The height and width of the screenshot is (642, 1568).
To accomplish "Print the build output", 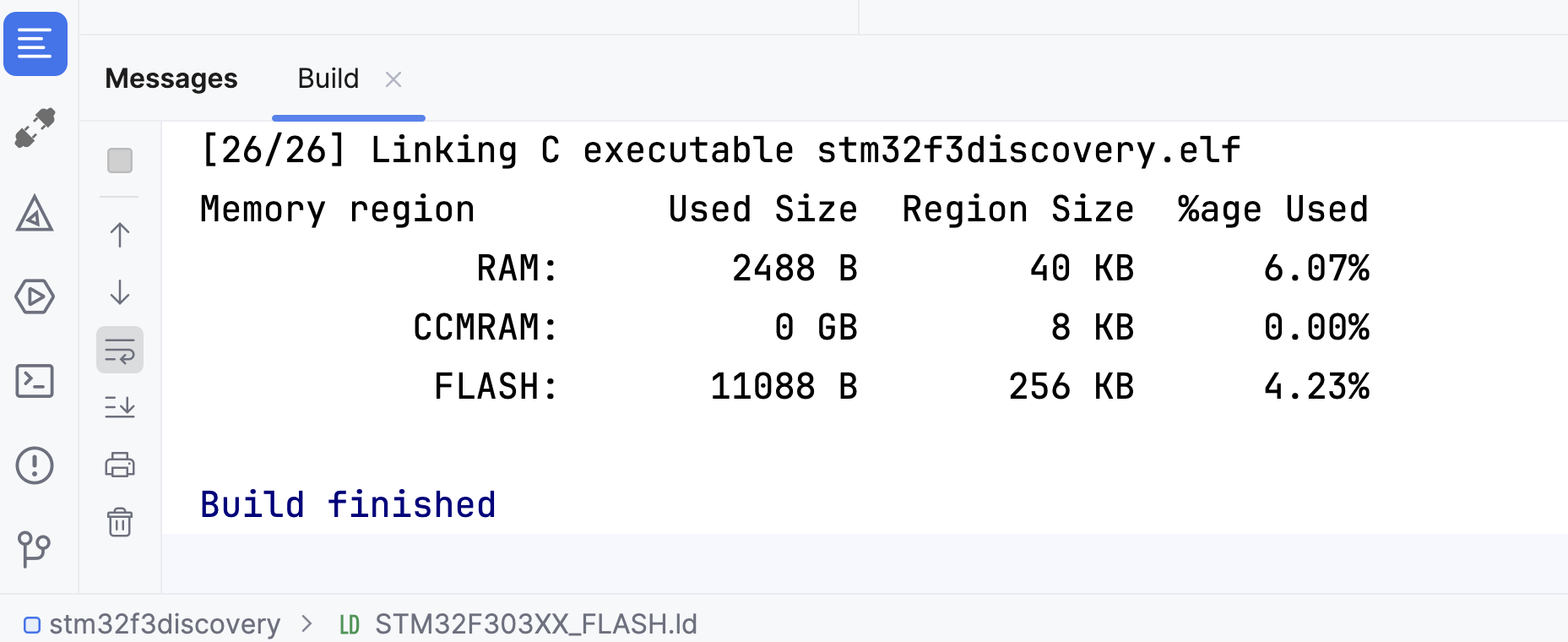I will 120,465.
